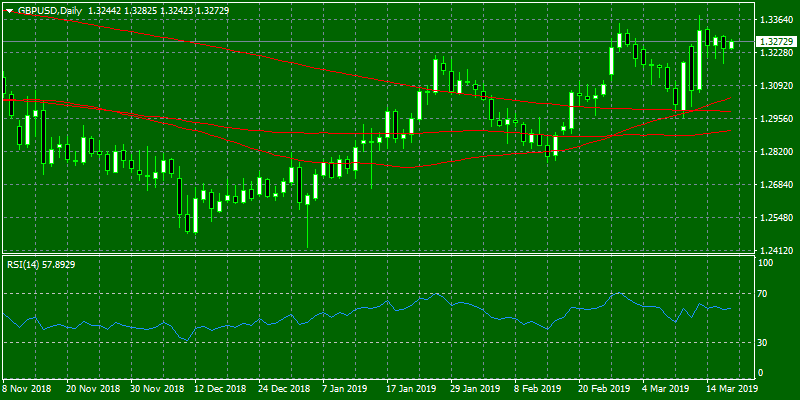The width and height of the screenshot is (800, 400).
Task: Click the RSI 70 level label
Action: 764,294
